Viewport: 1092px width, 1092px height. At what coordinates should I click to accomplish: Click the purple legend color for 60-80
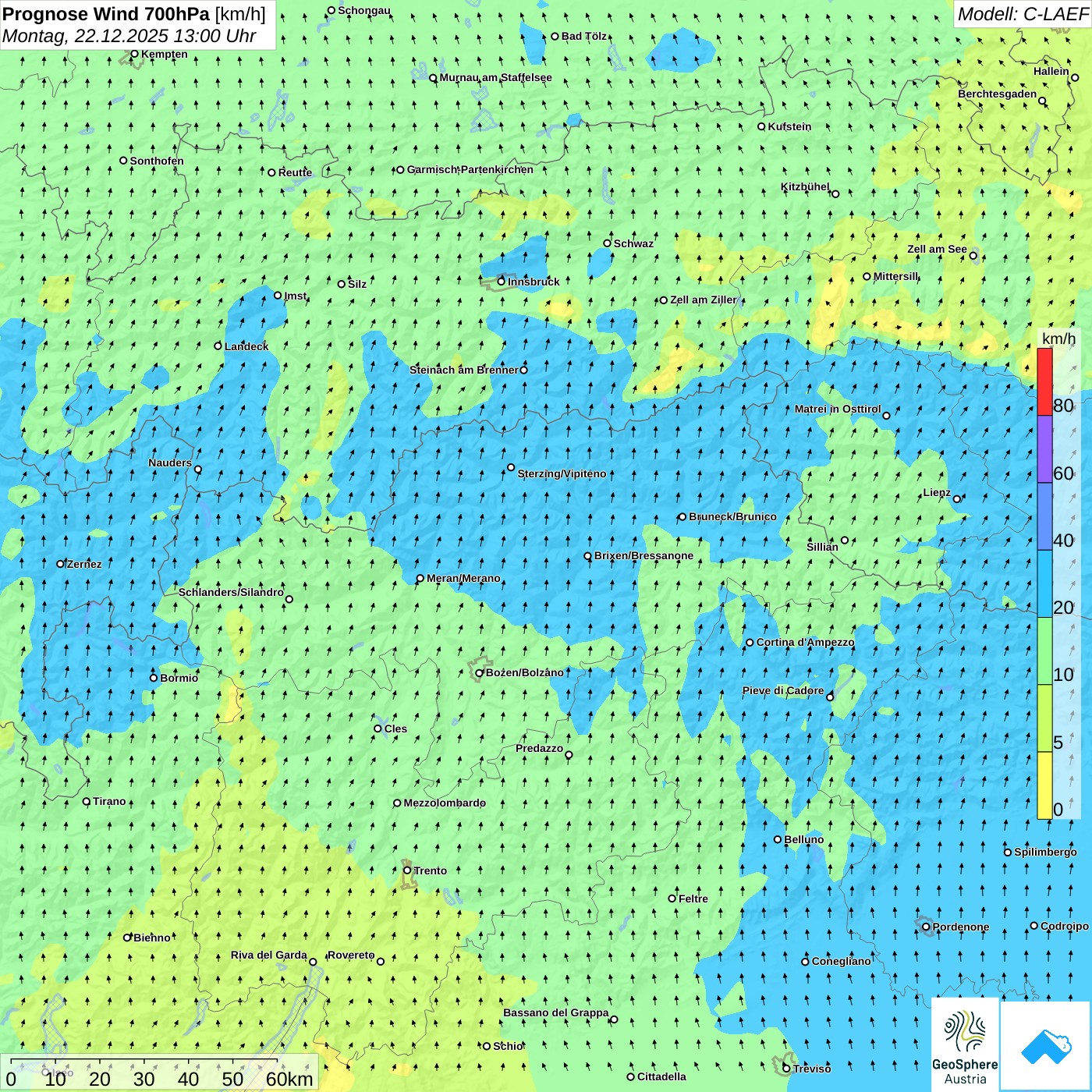click(1044, 449)
